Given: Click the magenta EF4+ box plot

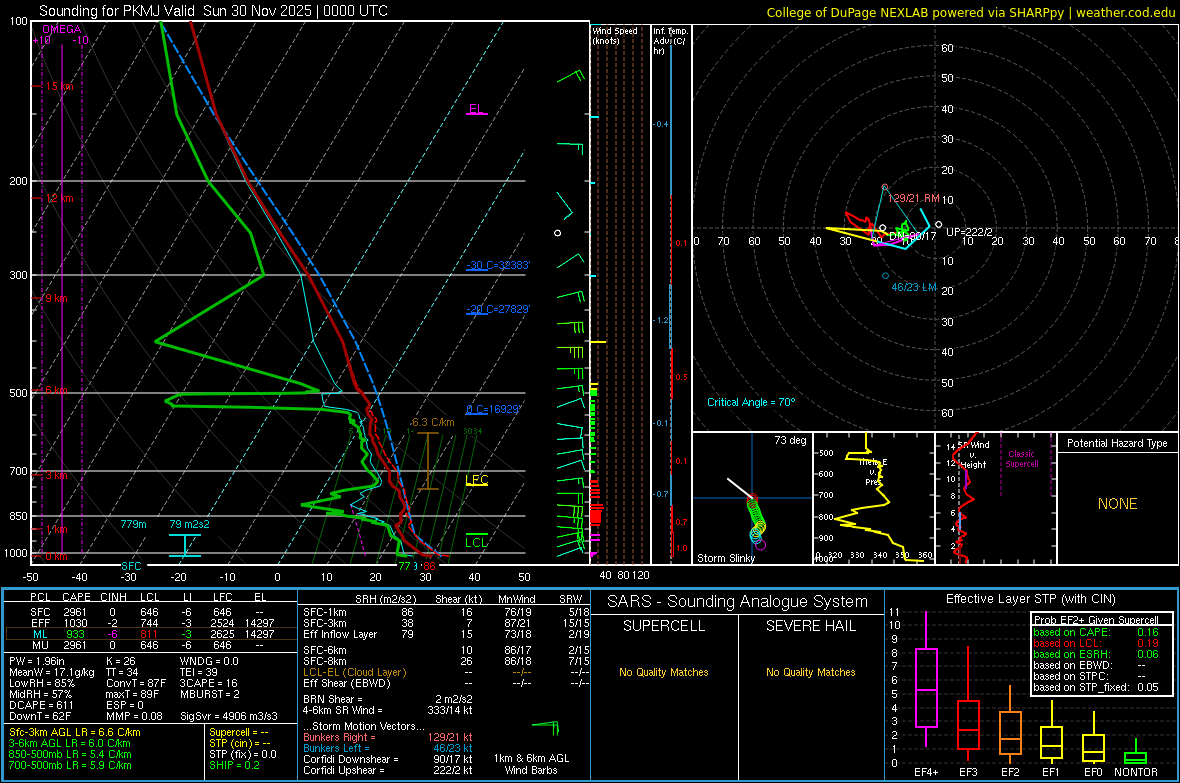Looking at the screenshot, I should click(x=926, y=679).
